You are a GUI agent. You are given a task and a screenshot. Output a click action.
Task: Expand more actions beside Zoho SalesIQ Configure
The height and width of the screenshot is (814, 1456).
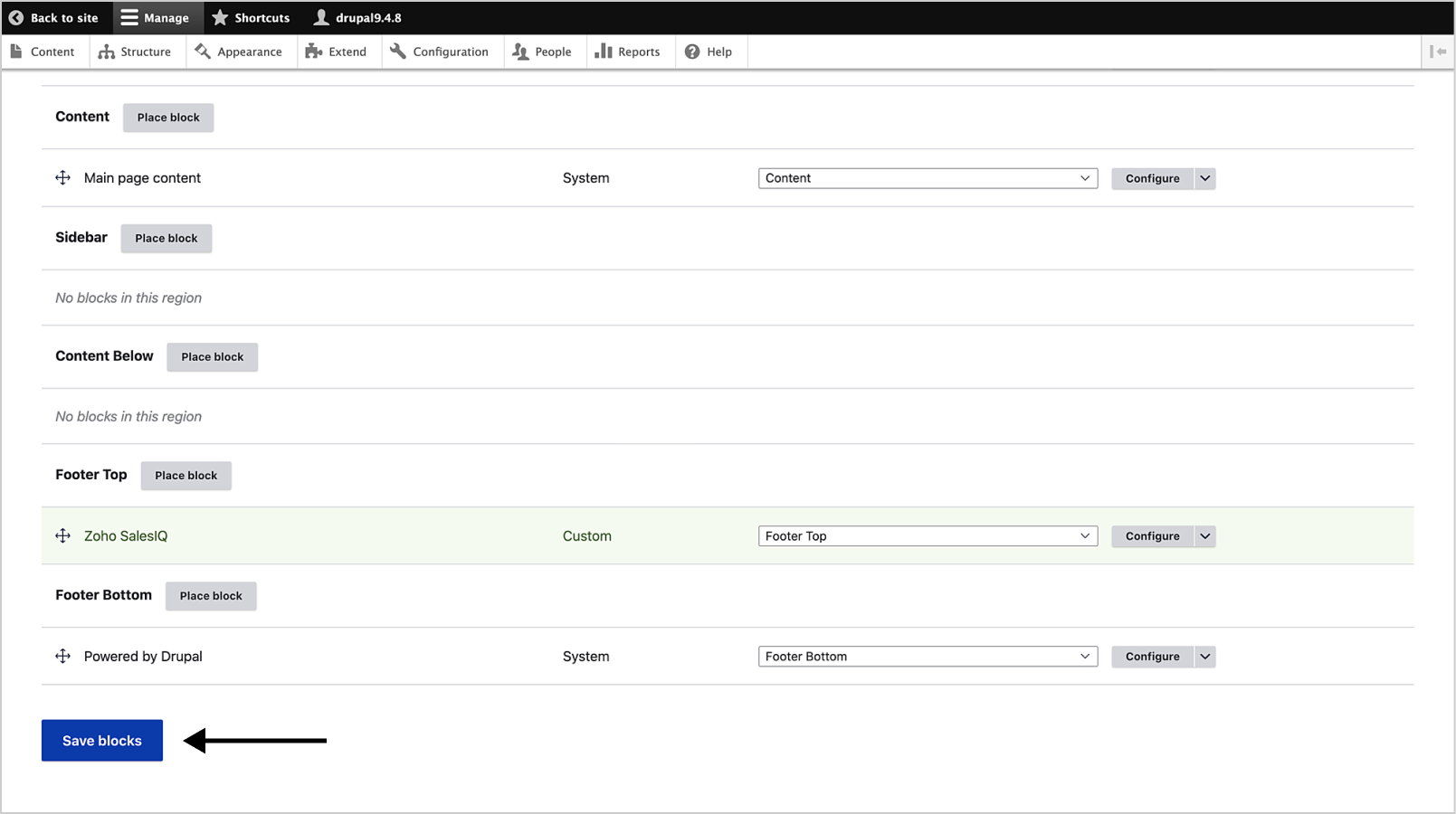click(x=1205, y=536)
